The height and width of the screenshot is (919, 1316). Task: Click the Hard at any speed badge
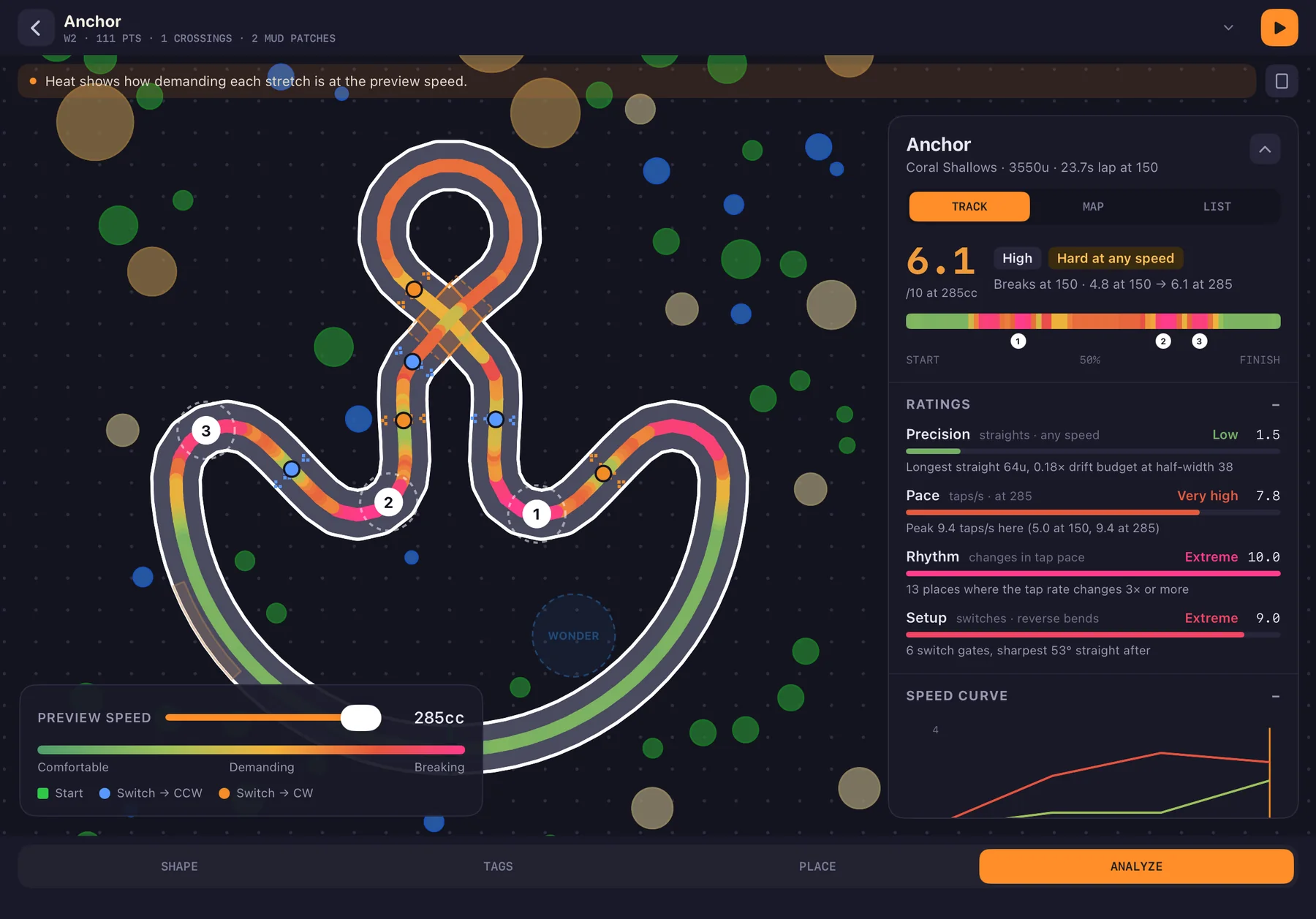(1115, 258)
